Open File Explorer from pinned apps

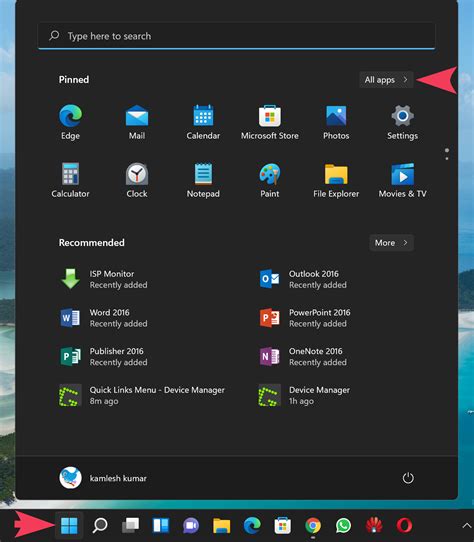336,180
